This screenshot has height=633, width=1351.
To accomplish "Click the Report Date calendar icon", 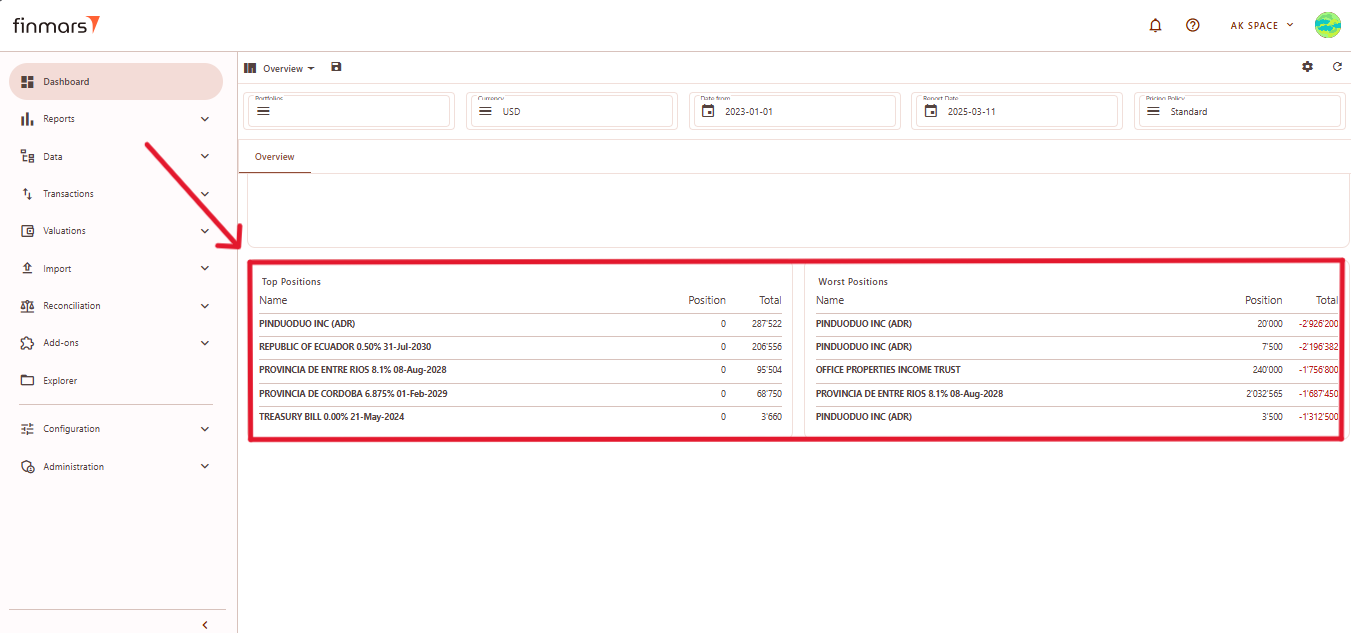I will [x=930, y=111].
